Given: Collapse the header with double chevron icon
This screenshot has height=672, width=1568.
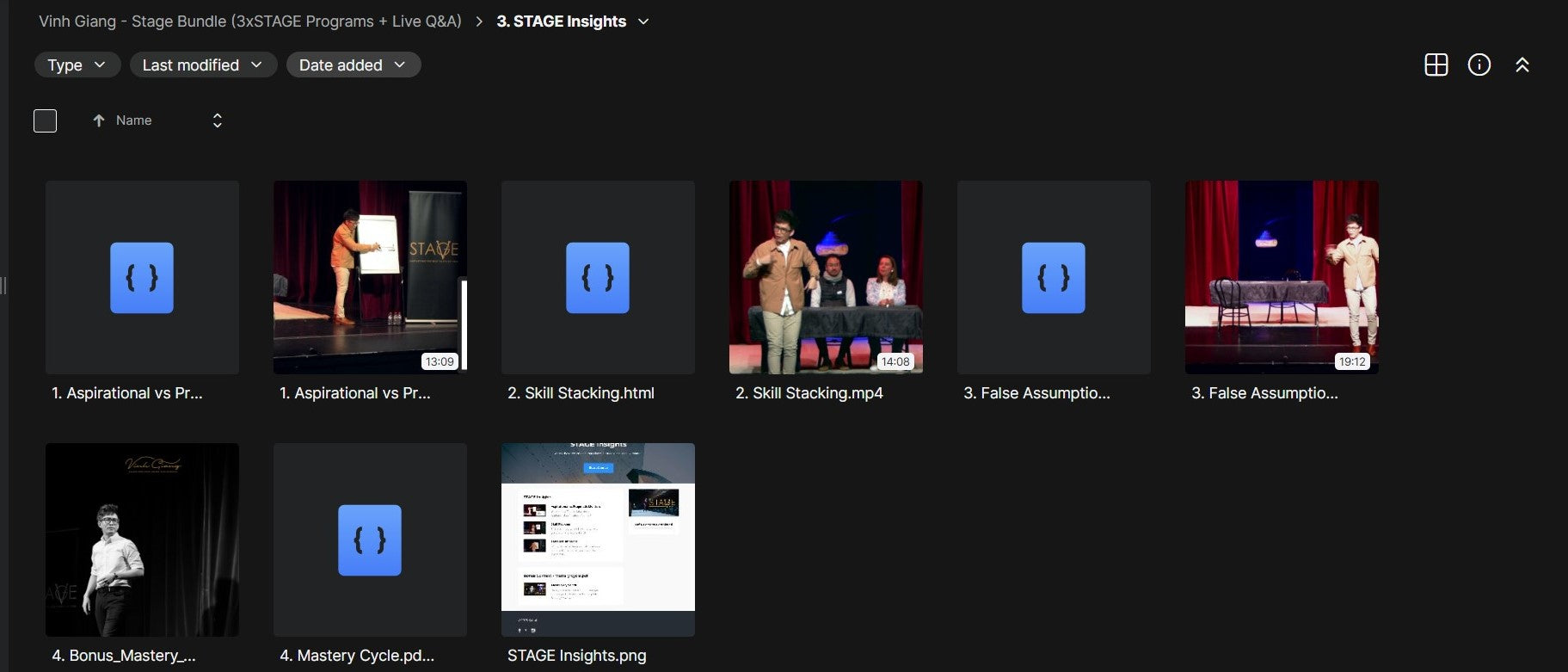Looking at the screenshot, I should point(1522,65).
